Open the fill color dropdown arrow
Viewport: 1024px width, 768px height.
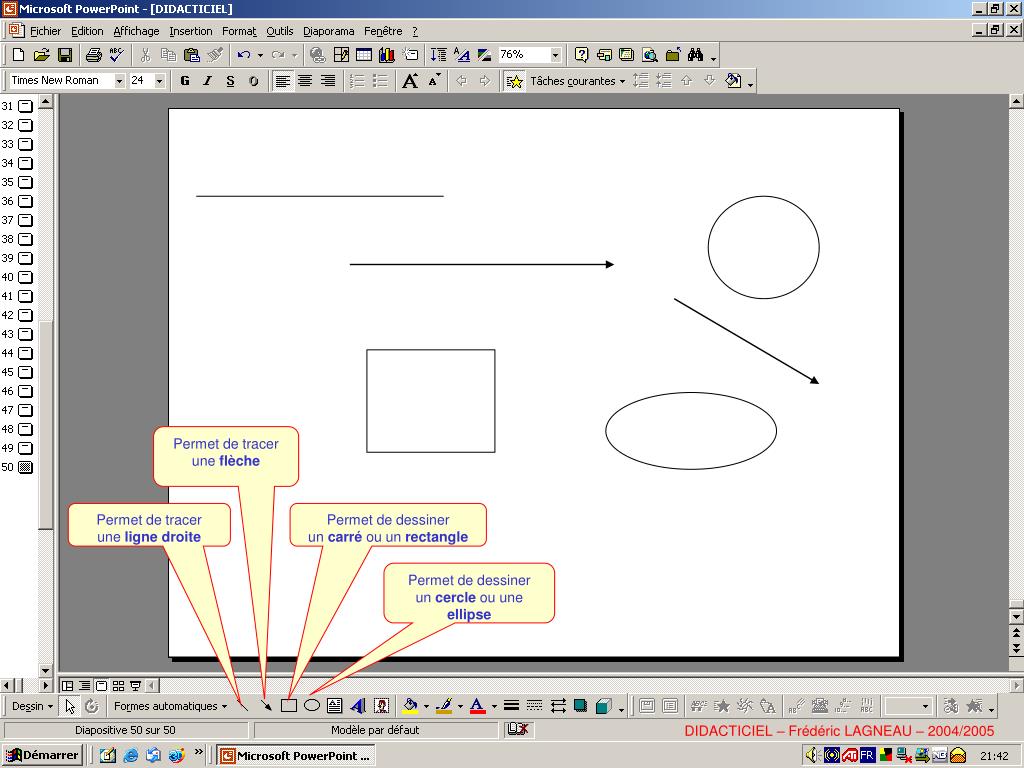426,706
